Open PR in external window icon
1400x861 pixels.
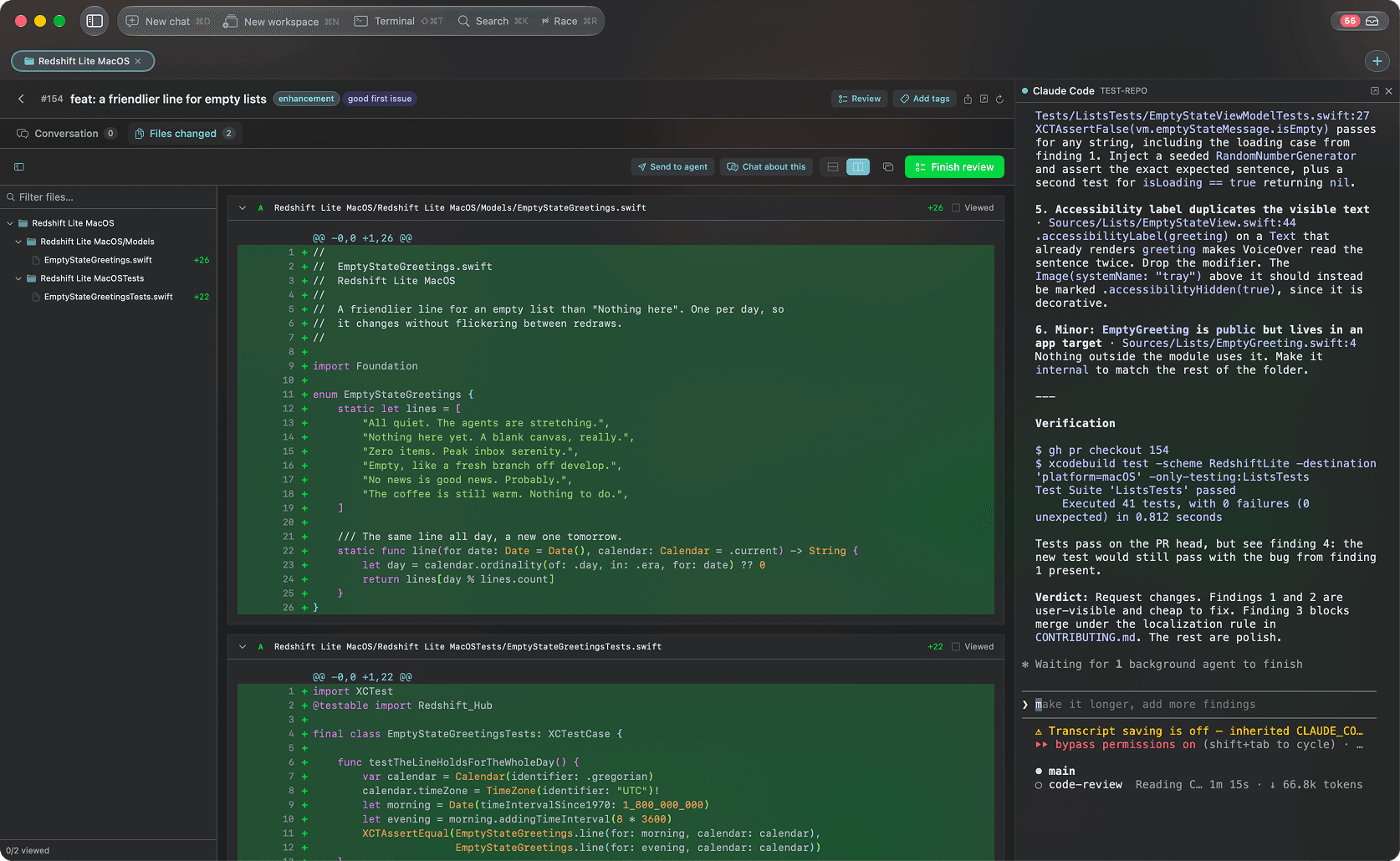tap(984, 99)
